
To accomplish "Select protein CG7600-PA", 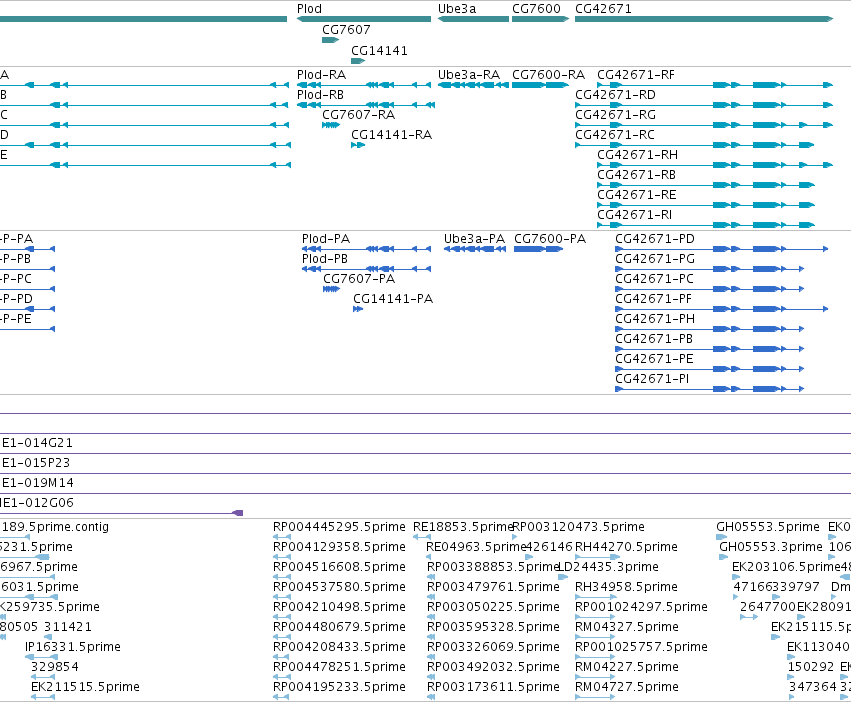I will pos(550,239).
